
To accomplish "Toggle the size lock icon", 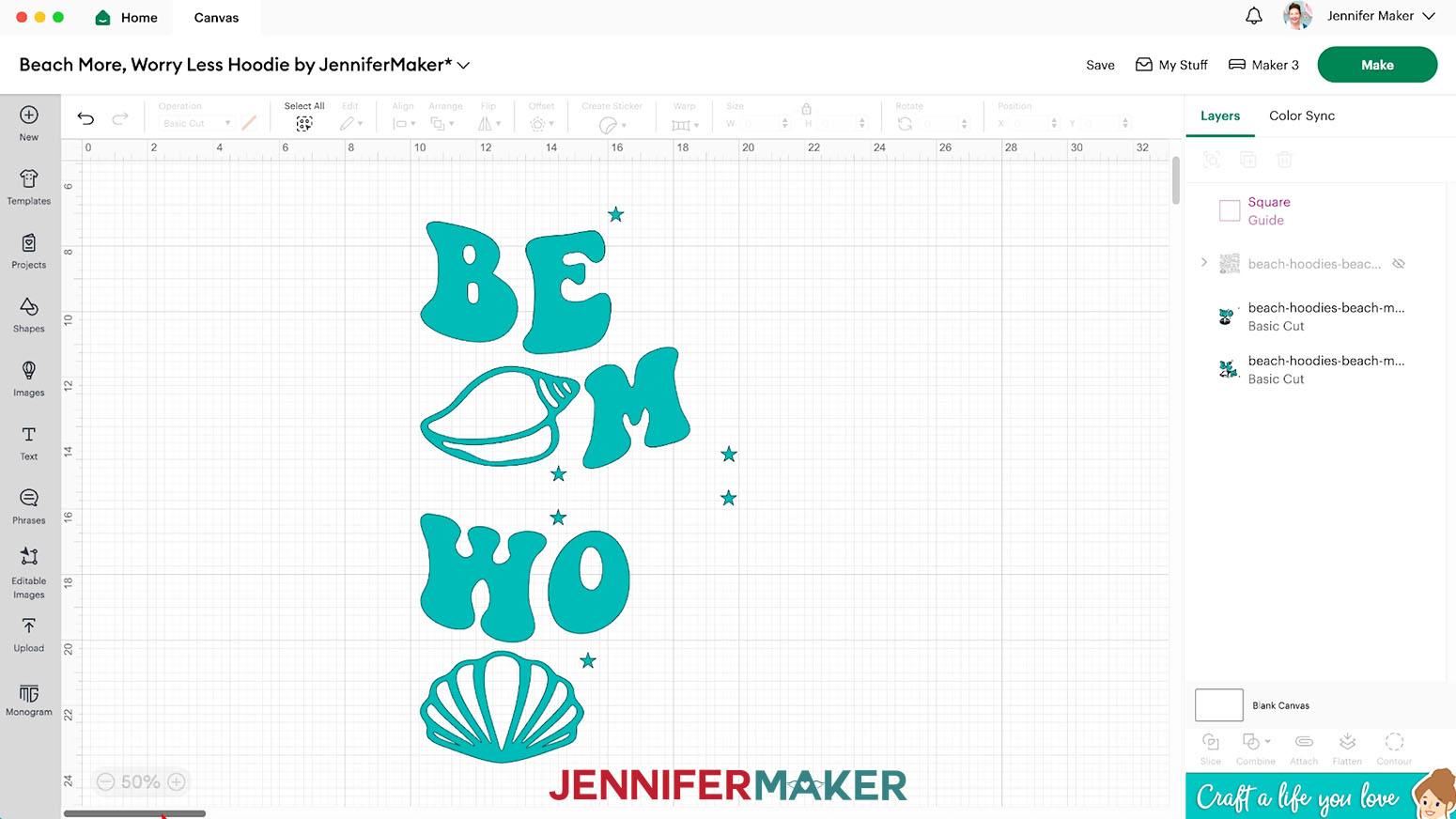I will coord(806,108).
